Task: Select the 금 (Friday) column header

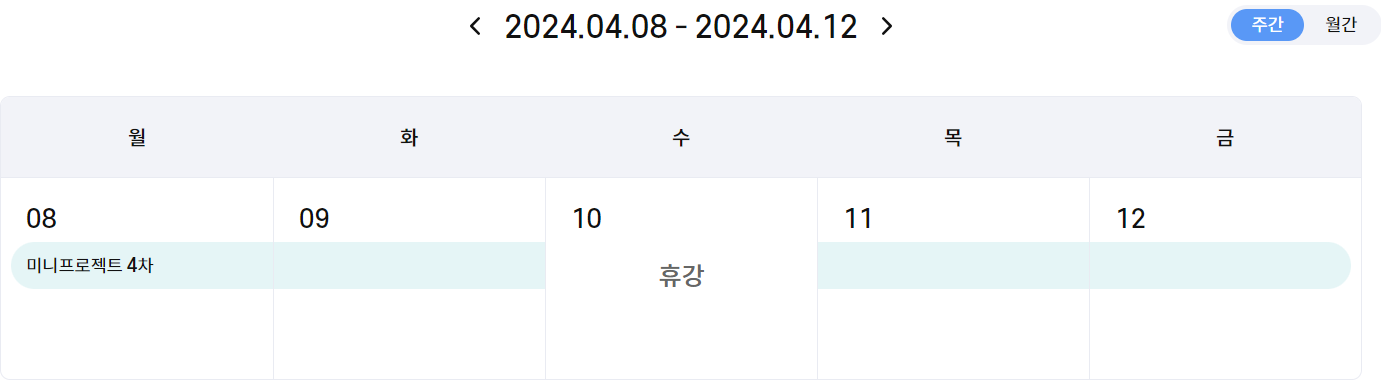Action: click(1225, 138)
